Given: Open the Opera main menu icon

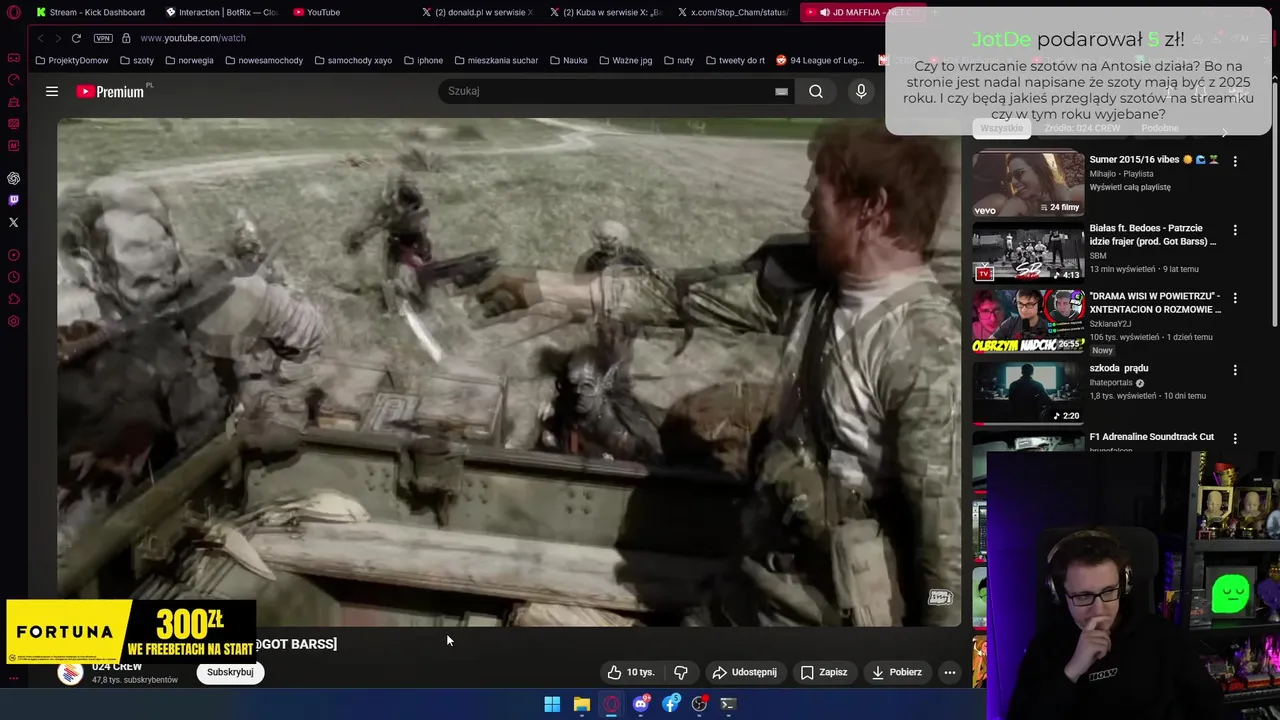Looking at the screenshot, I should (13, 12).
